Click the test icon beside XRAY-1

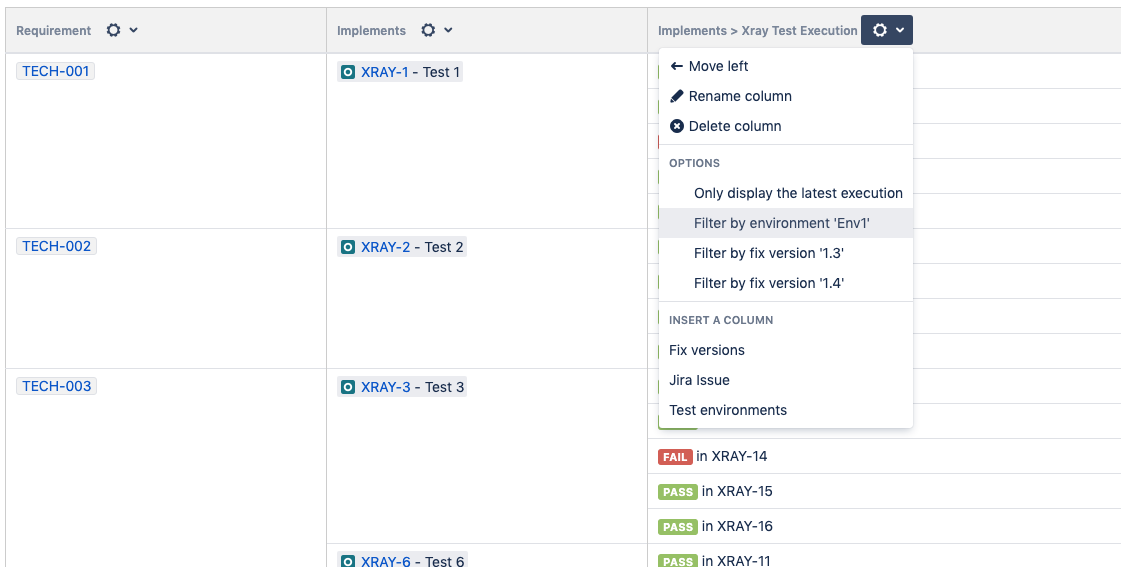348,72
